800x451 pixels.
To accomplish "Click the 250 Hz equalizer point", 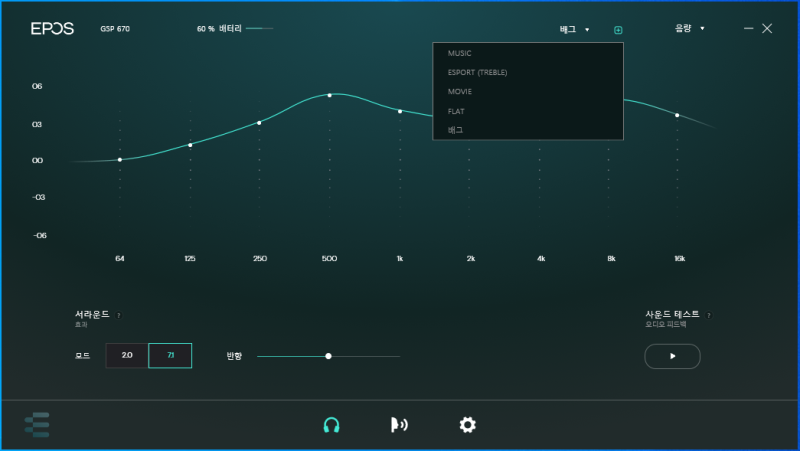I will click(x=259, y=123).
